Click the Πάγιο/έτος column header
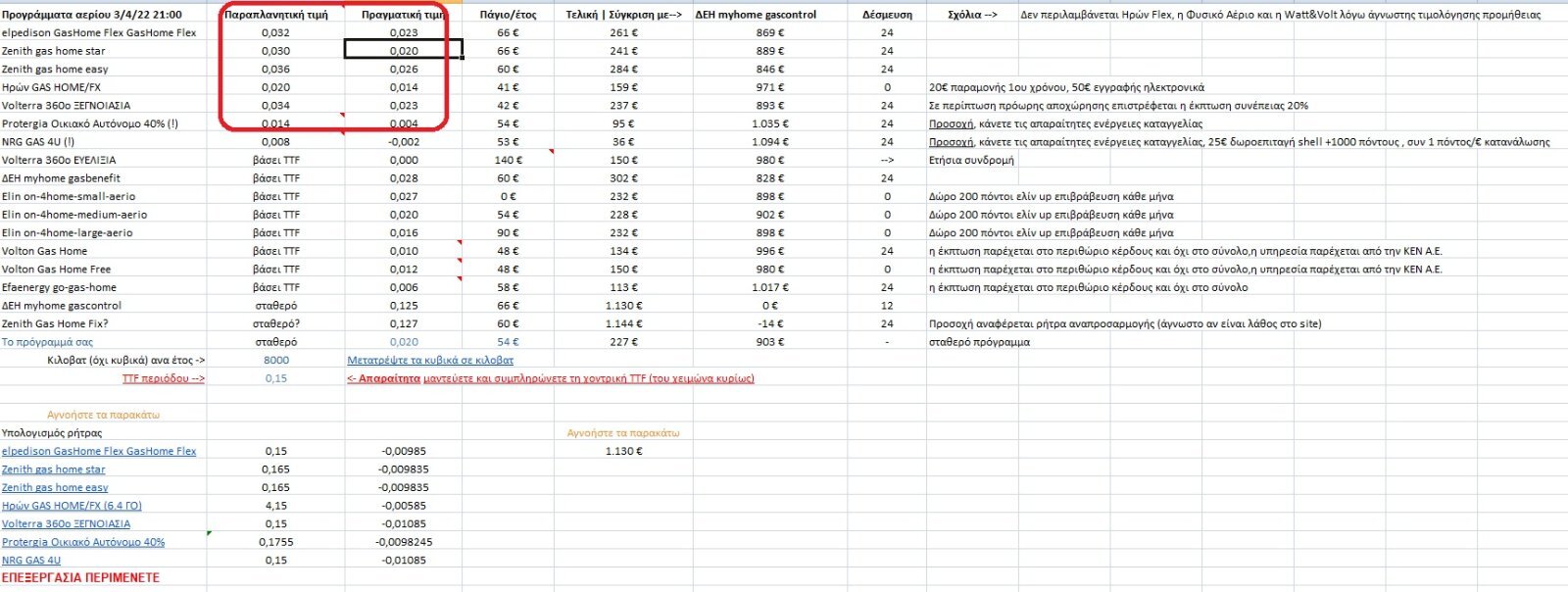This screenshot has width=1568, height=592. 509,15
